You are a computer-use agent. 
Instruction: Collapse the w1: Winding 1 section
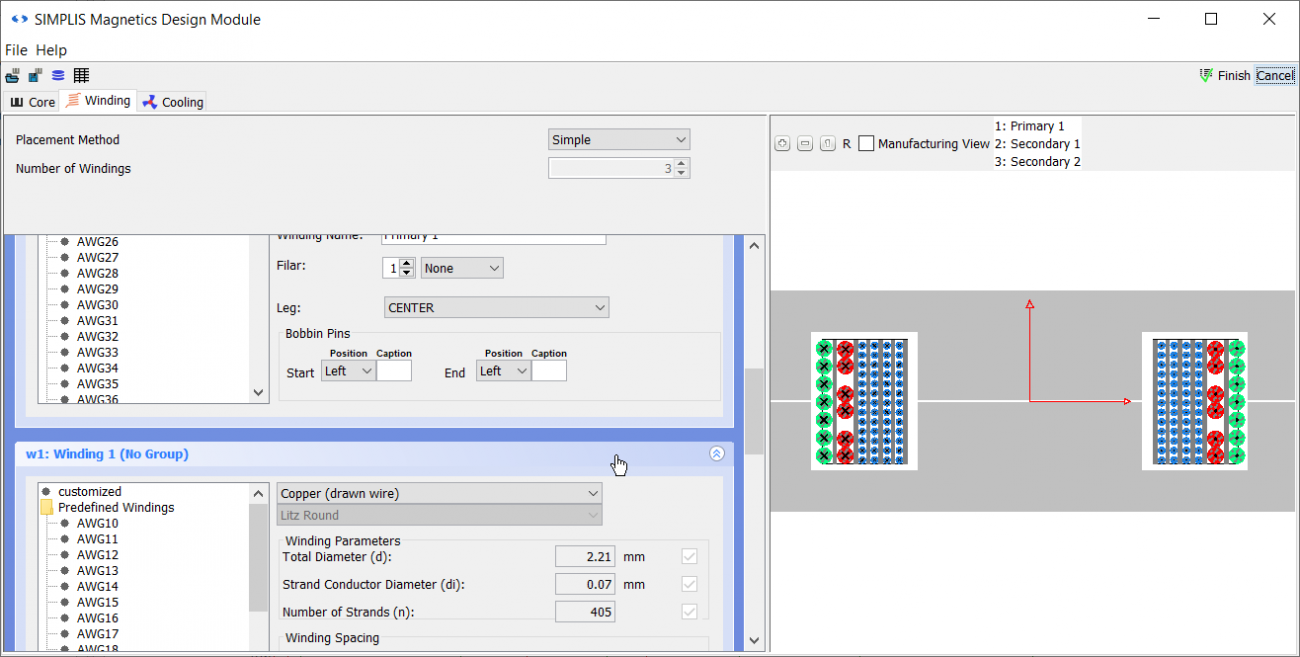point(716,453)
